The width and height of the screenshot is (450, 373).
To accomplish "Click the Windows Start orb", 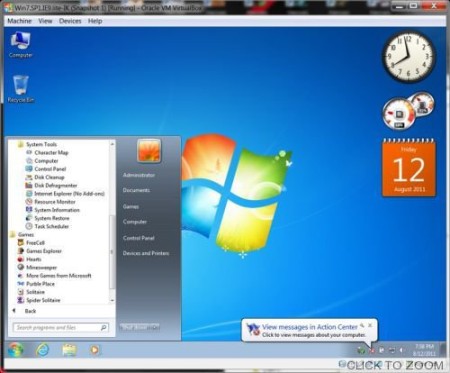I will click(16, 350).
